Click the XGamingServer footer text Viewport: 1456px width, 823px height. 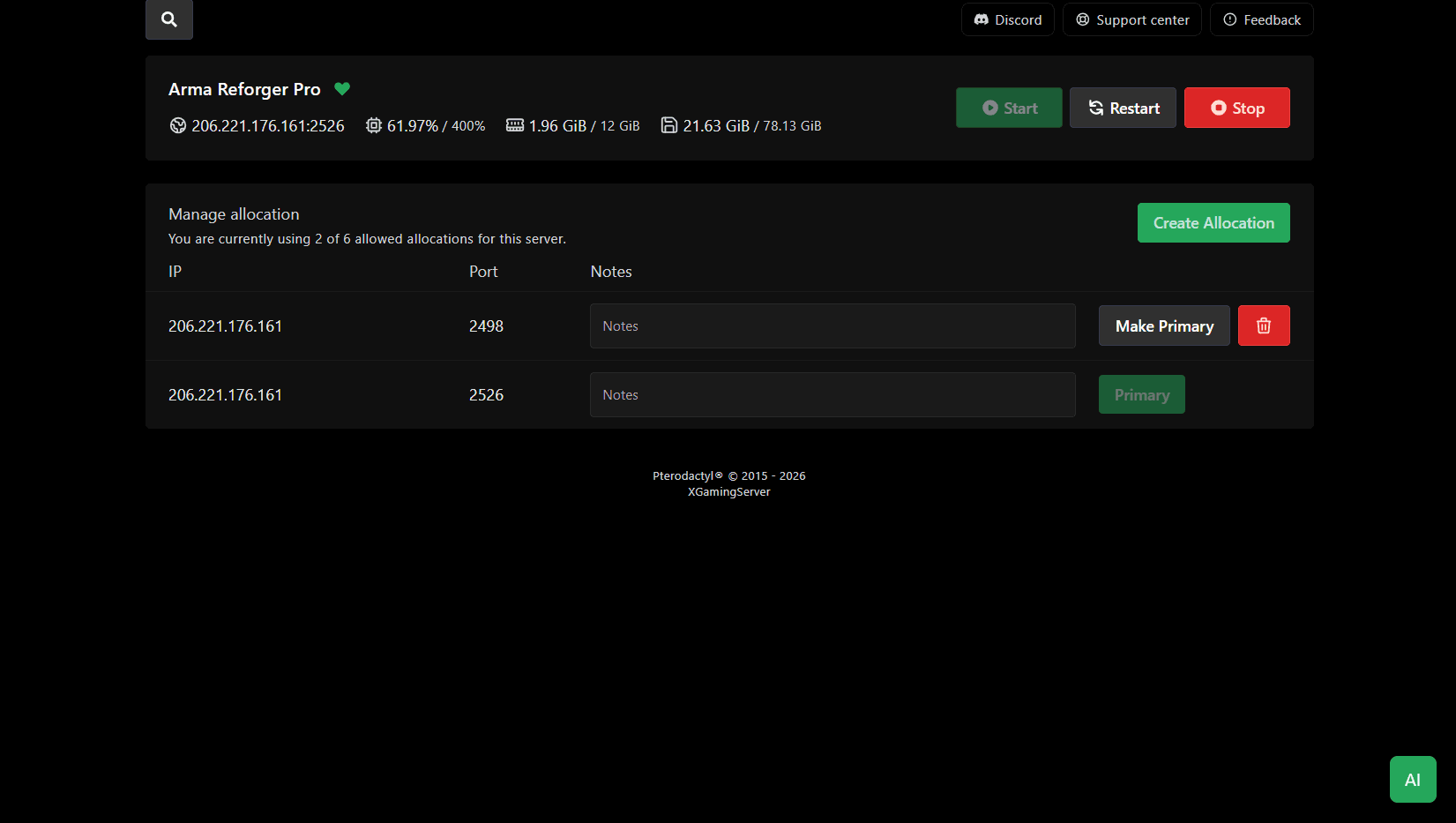point(729,492)
